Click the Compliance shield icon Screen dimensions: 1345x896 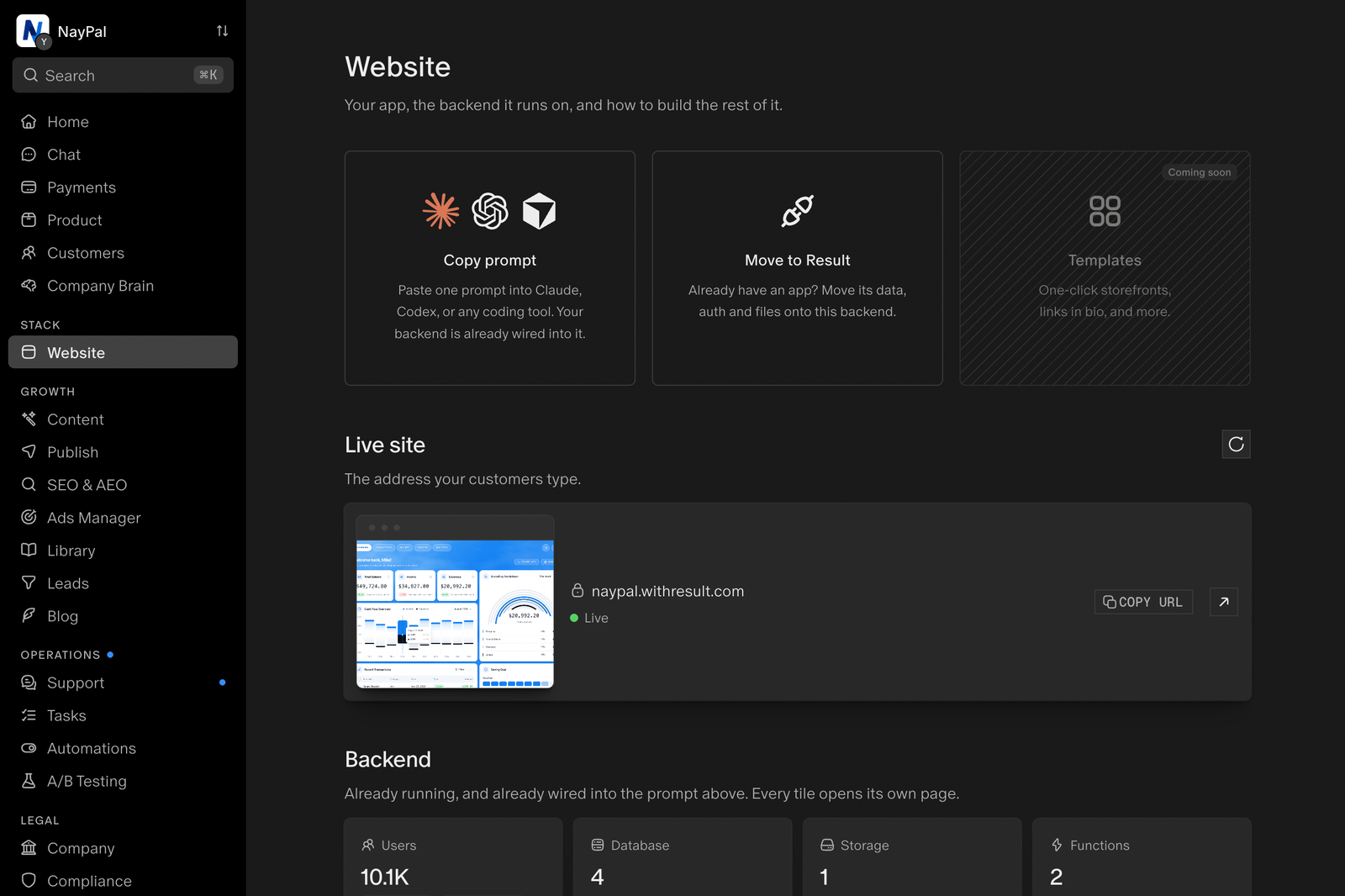click(x=29, y=880)
